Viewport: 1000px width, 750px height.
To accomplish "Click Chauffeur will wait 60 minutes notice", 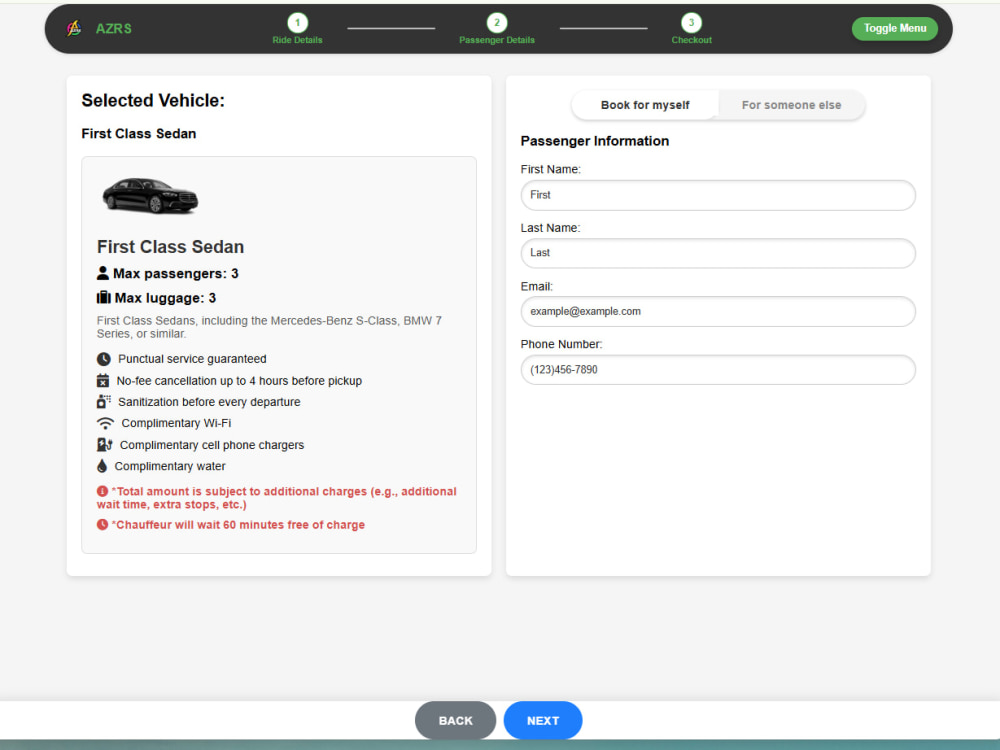I will [x=238, y=525].
